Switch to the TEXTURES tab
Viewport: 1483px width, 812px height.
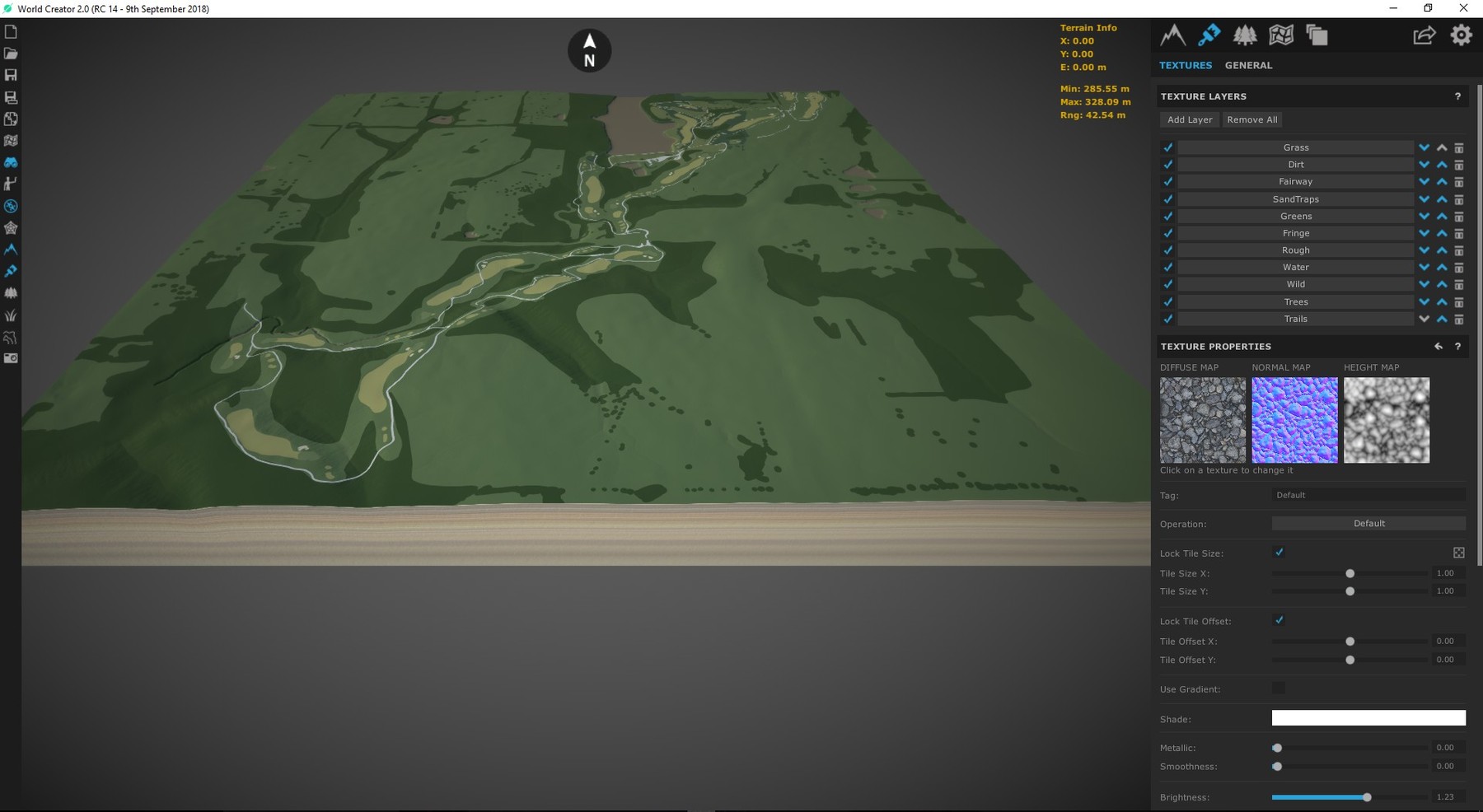1186,65
